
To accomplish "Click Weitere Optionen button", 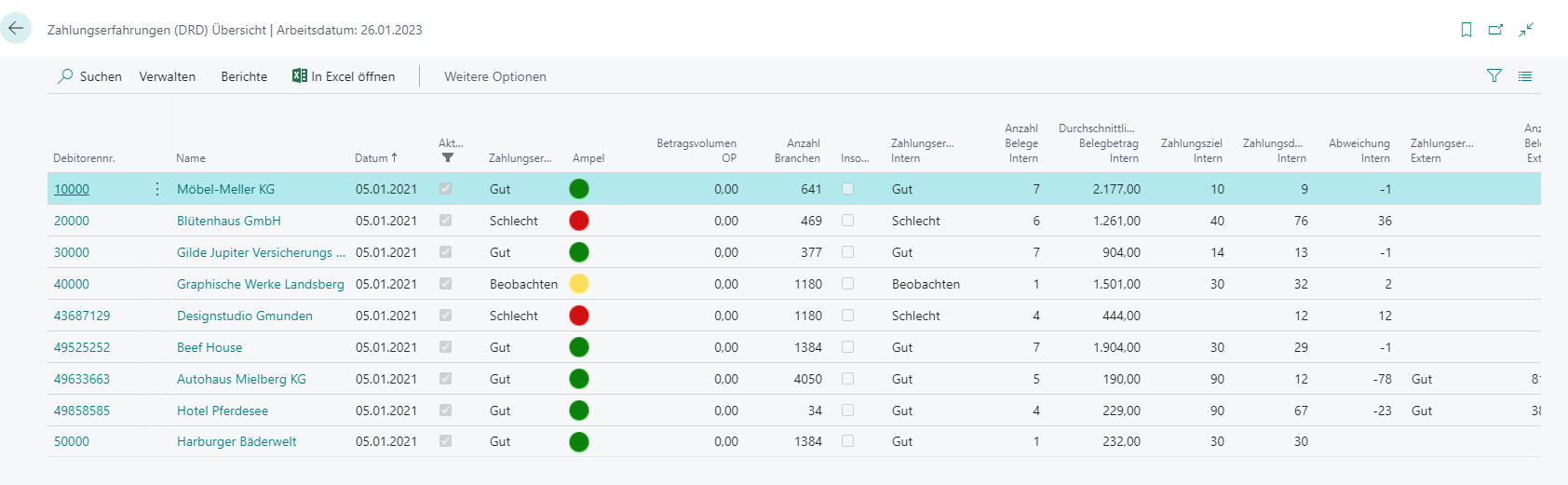I will (494, 76).
